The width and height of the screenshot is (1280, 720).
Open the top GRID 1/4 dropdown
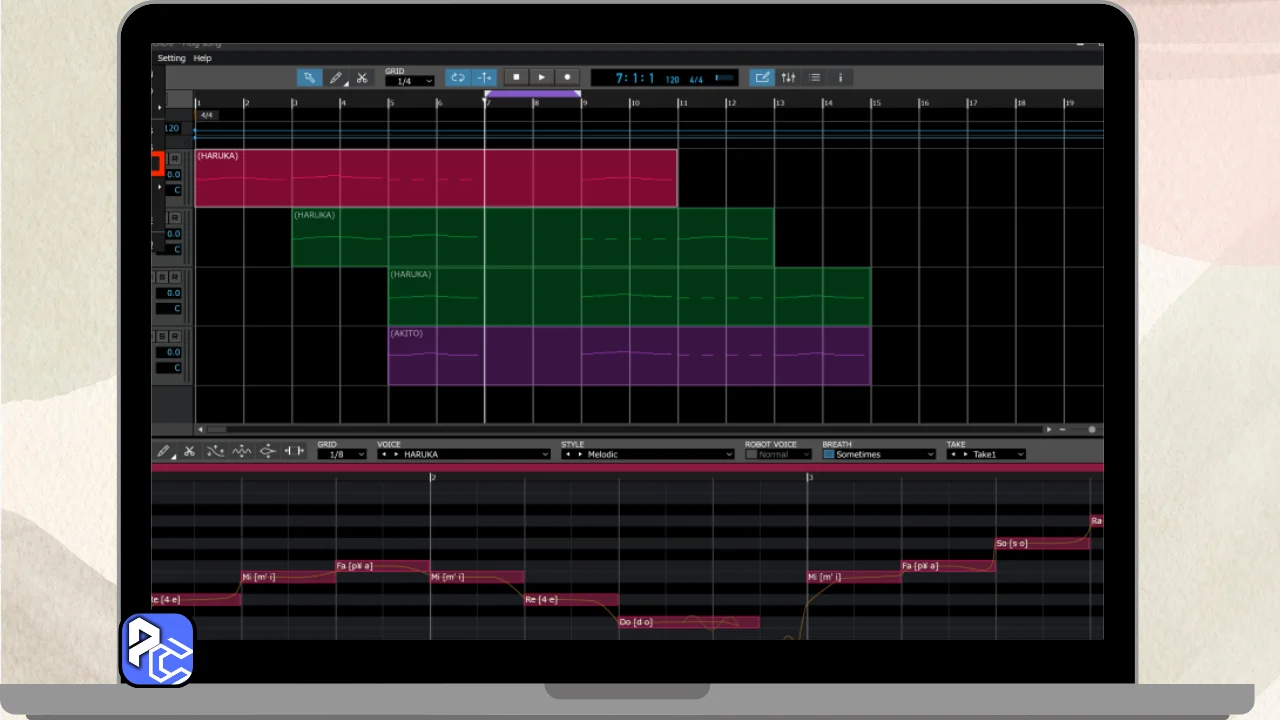tap(410, 81)
